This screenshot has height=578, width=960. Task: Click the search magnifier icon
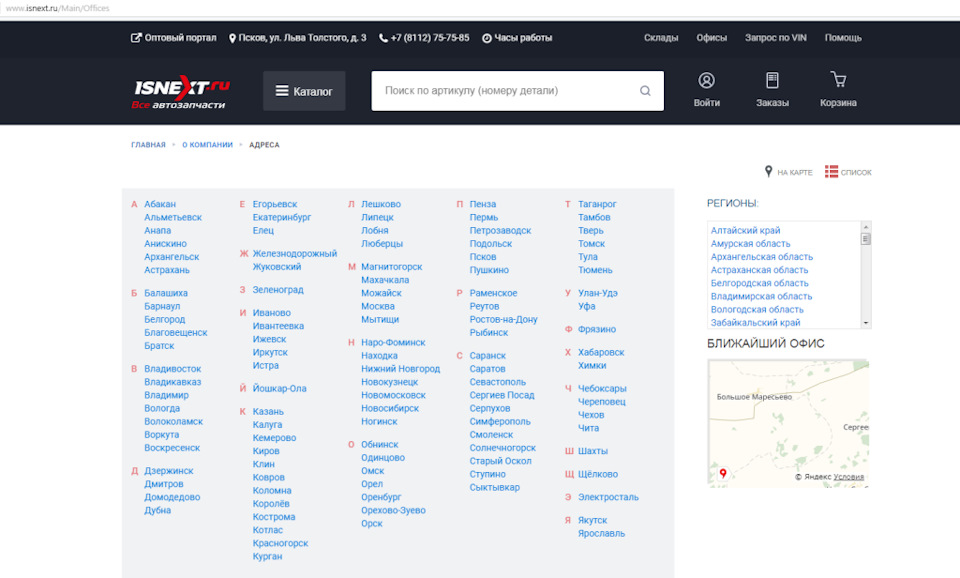645,91
